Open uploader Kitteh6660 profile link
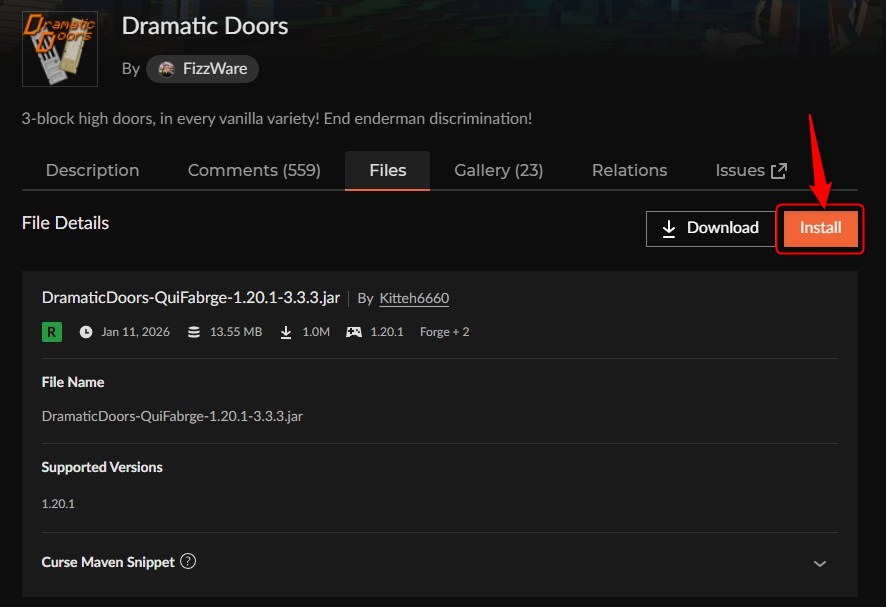Viewport: 886px width, 607px height. [x=414, y=298]
